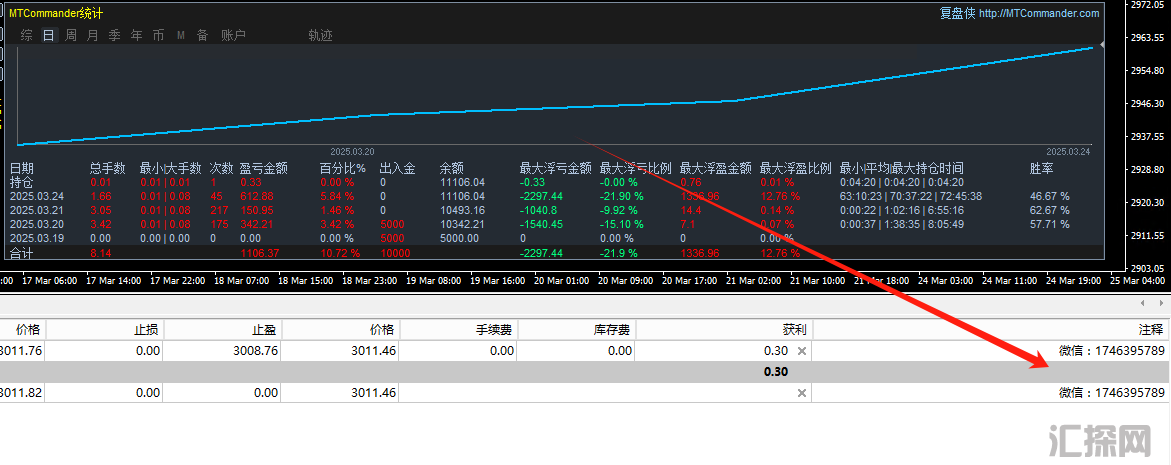Open the MTCommander.com website link

tap(1039, 13)
